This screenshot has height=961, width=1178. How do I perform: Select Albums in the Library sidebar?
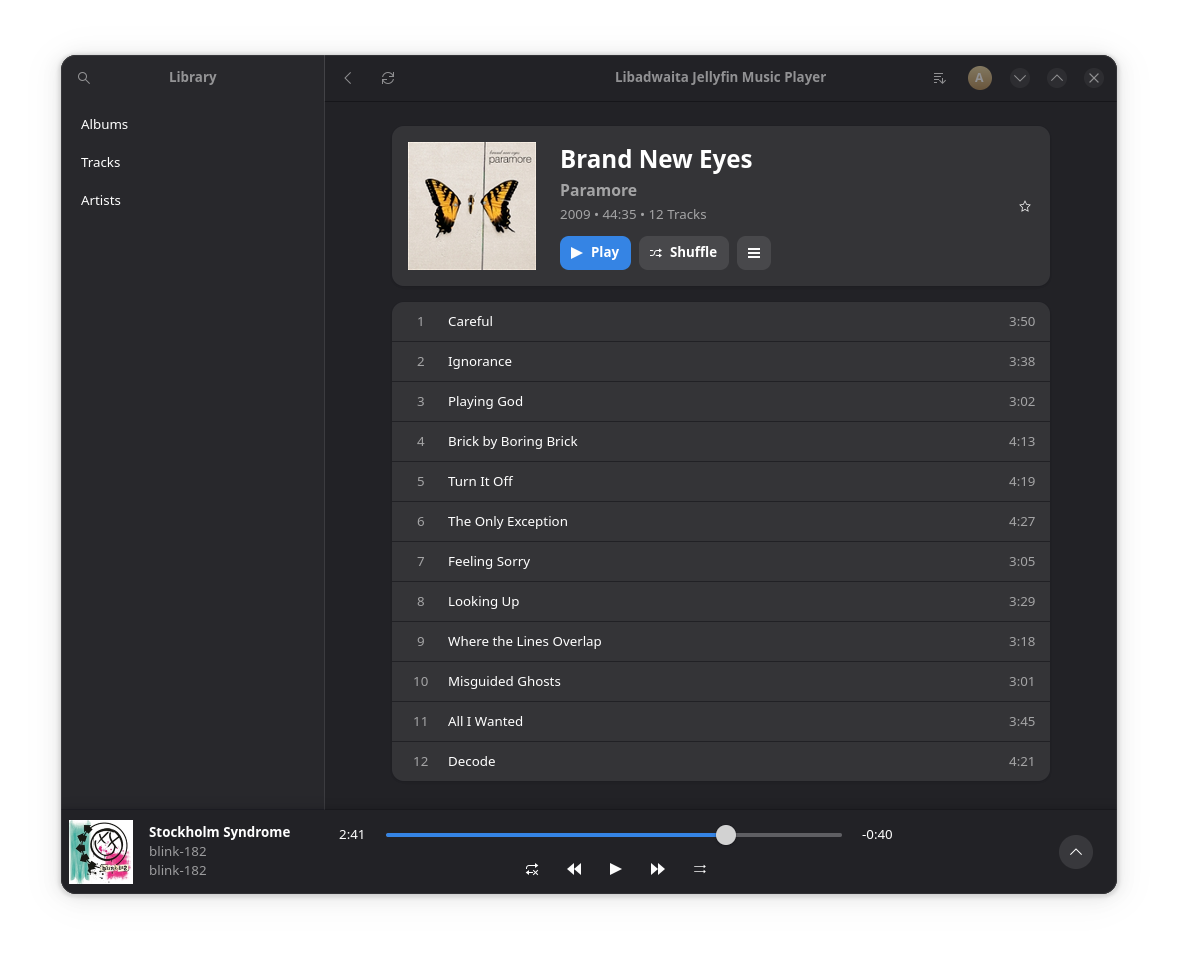pyautogui.click(x=105, y=124)
